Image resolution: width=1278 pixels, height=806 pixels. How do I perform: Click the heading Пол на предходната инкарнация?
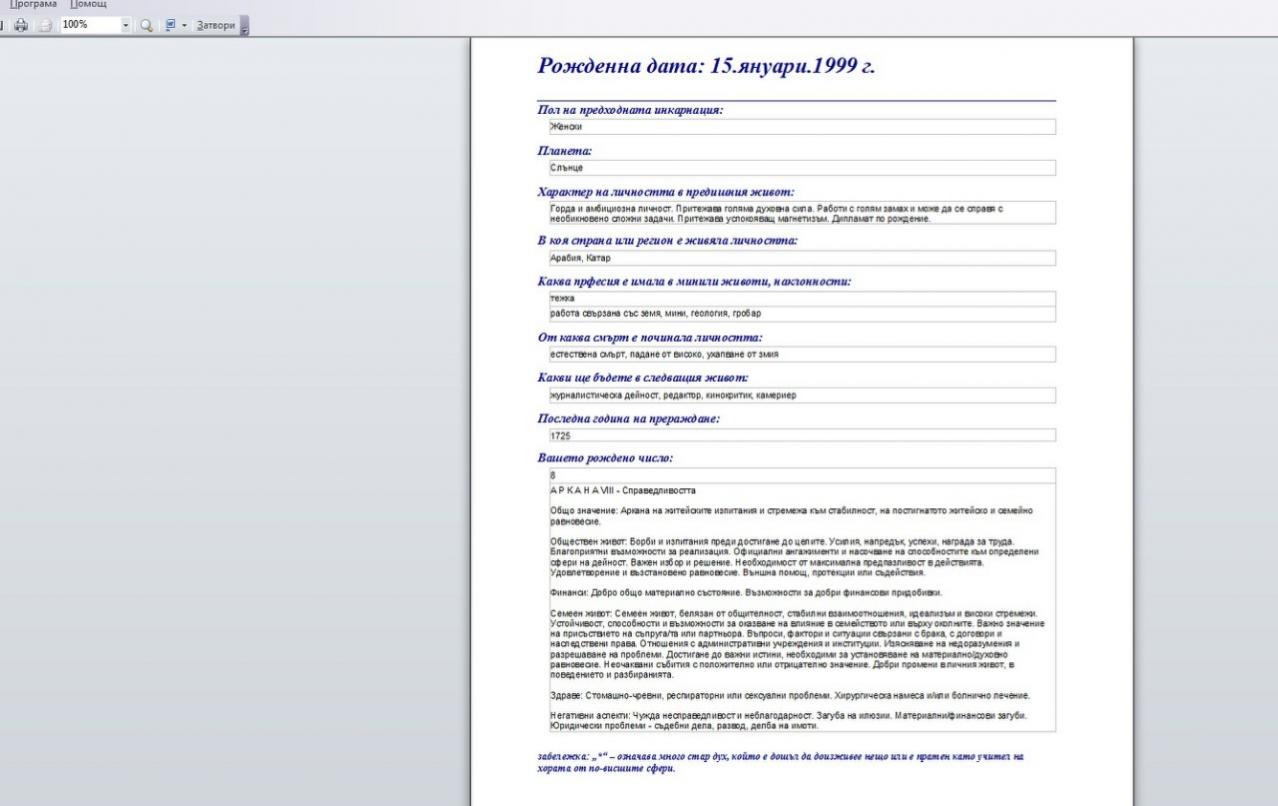point(630,110)
